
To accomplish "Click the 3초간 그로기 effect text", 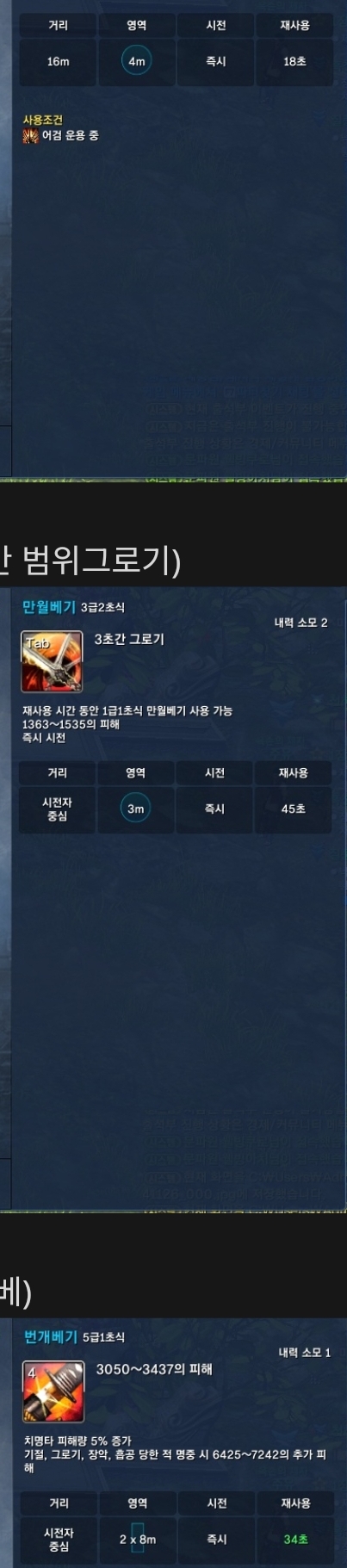I will click(x=129, y=639).
